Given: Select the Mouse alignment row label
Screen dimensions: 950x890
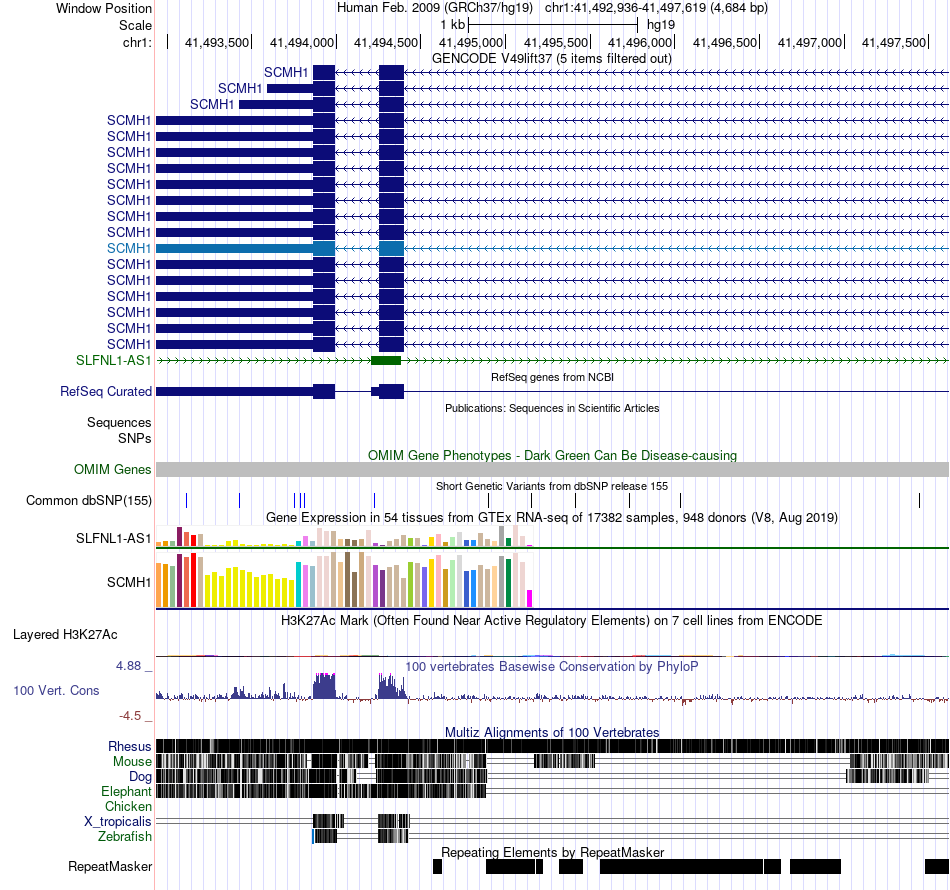Looking at the screenshot, I should (x=132, y=762).
